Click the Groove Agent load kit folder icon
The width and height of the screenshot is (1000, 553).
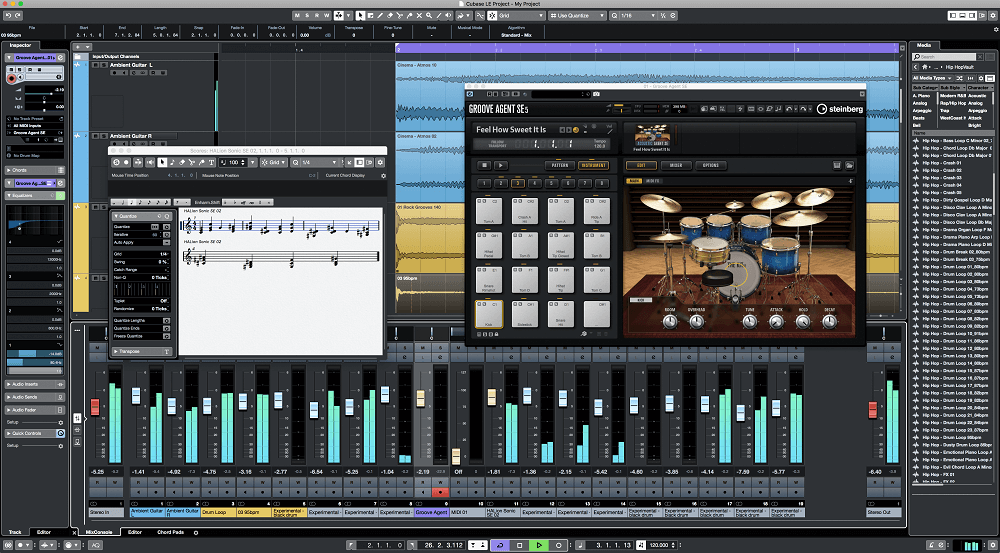pyautogui.click(x=849, y=165)
